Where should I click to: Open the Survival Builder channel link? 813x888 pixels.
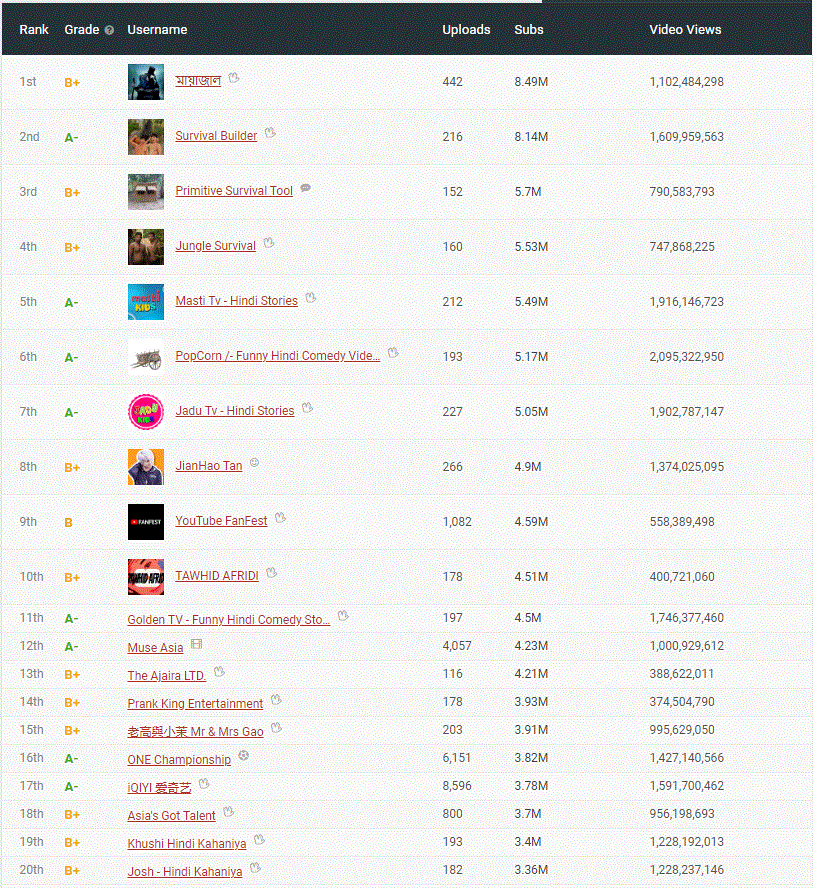tap(216, 136)
